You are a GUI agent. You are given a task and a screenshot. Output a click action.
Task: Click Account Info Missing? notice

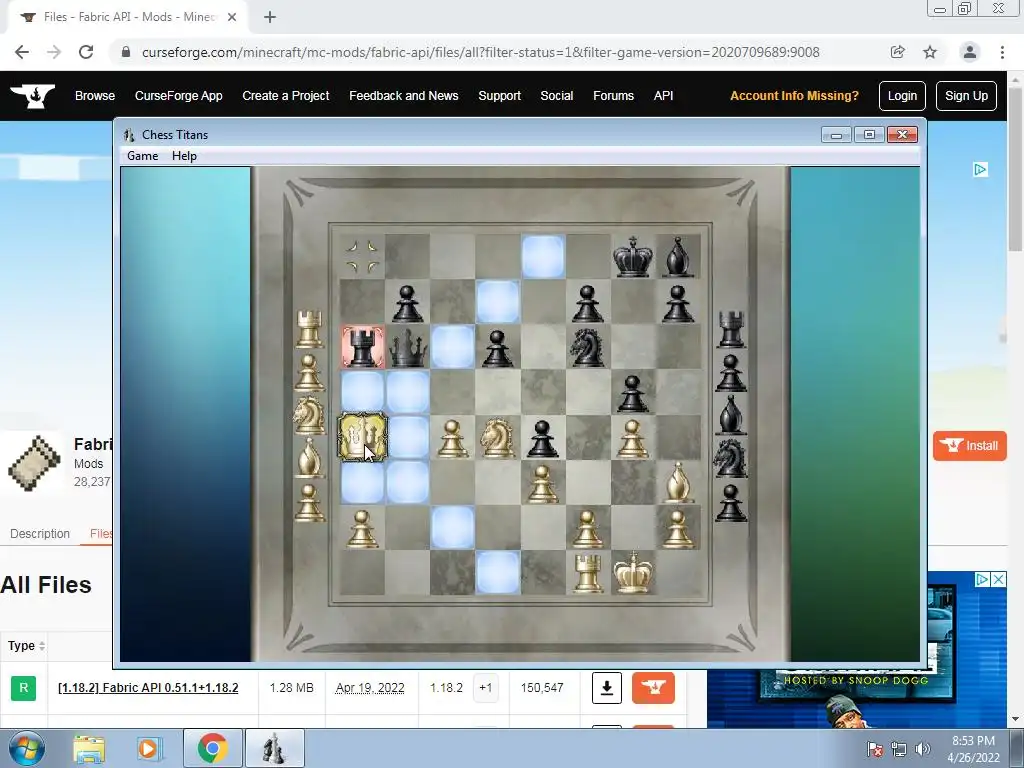[794, 96]
